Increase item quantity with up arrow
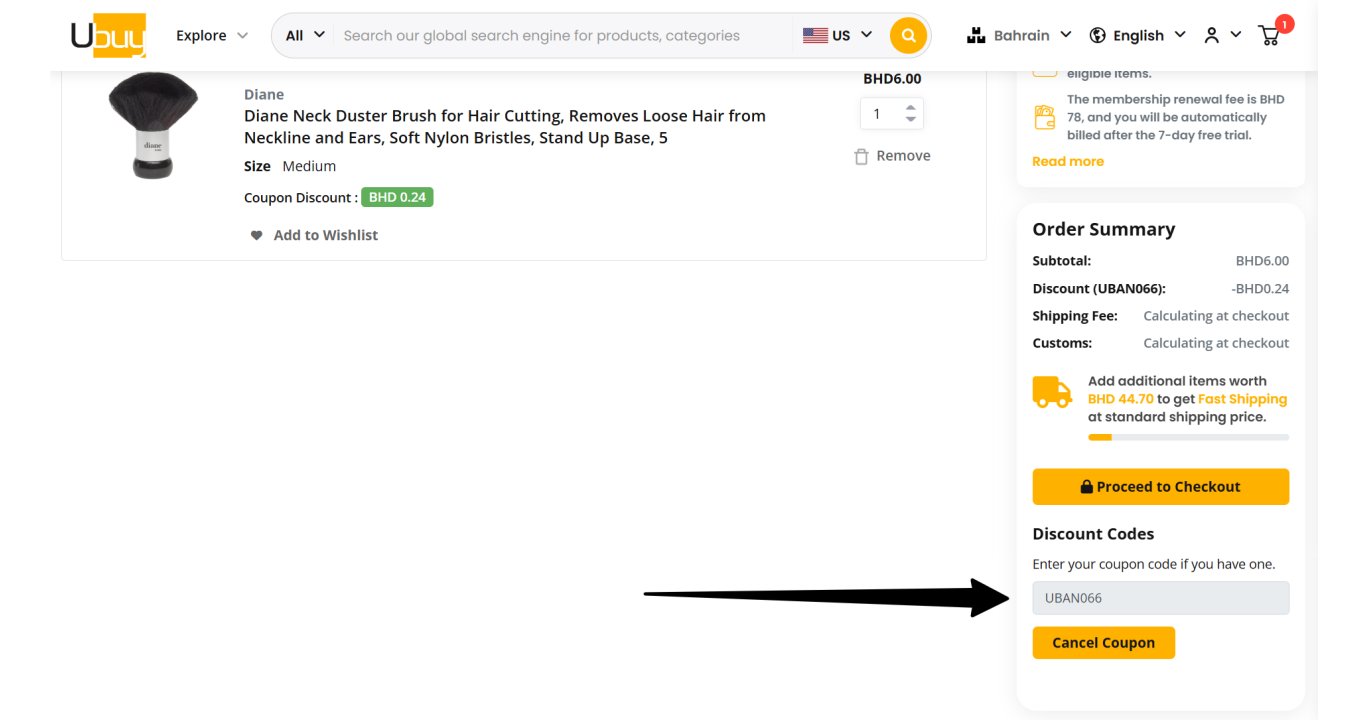The height and width of the screenshot is (720, 1368). (910, 107)
